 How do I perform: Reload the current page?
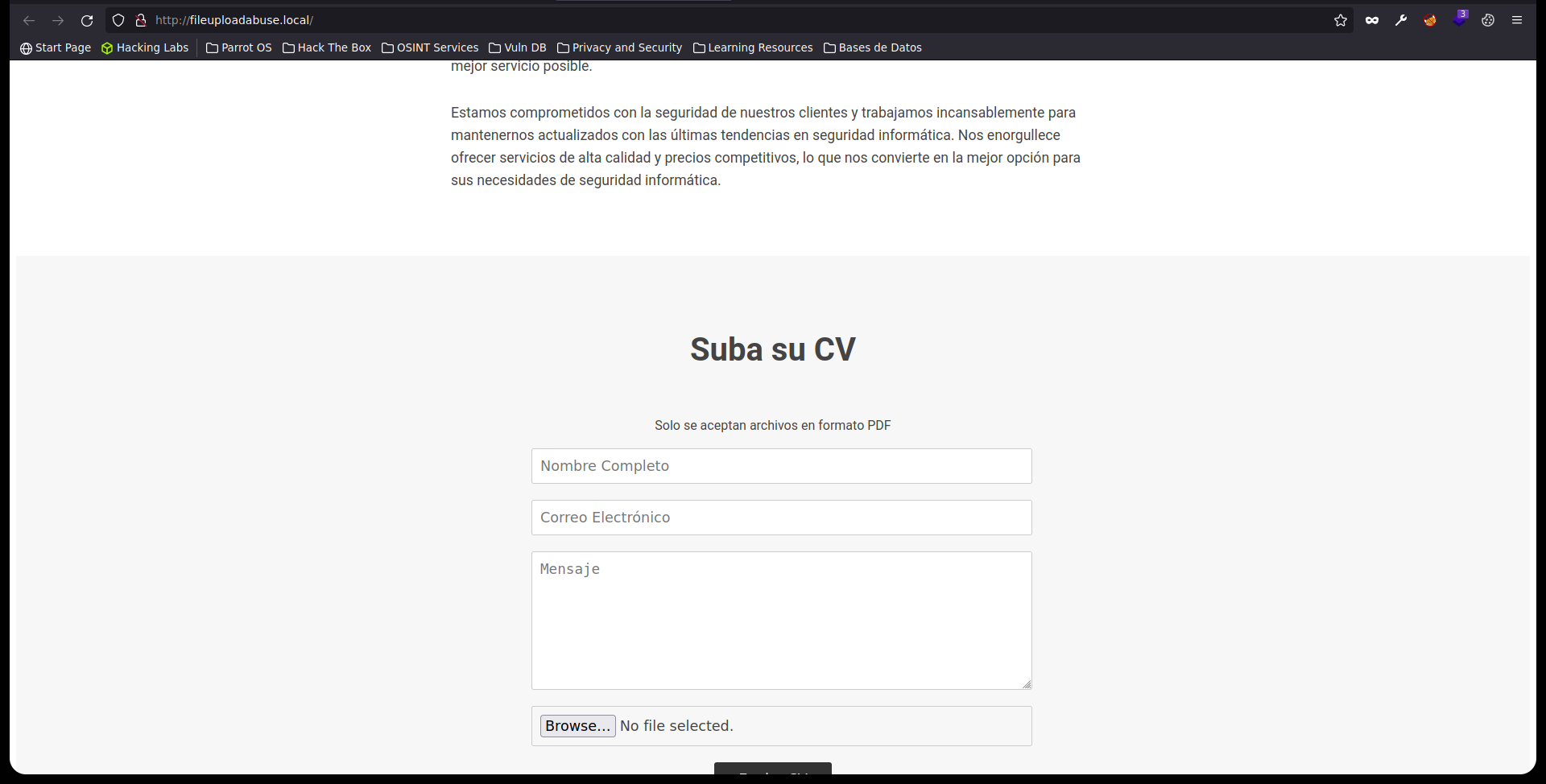pyautogui.click(x=87, y=20)
